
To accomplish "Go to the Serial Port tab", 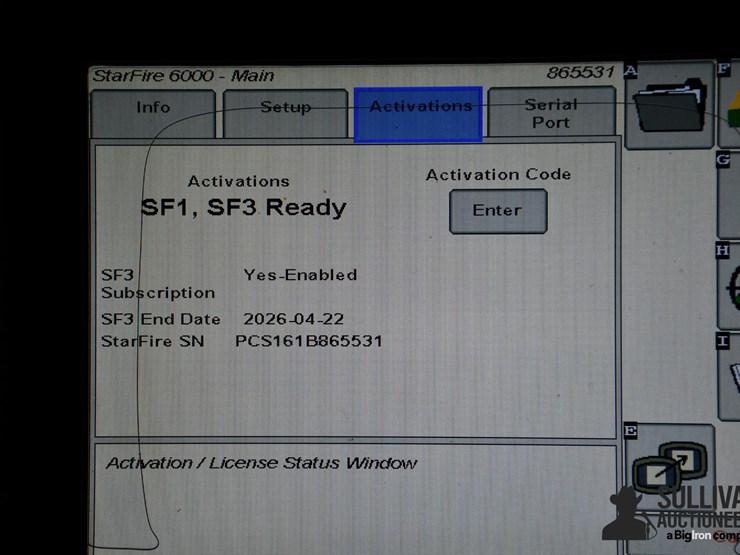I will point(550,113).
